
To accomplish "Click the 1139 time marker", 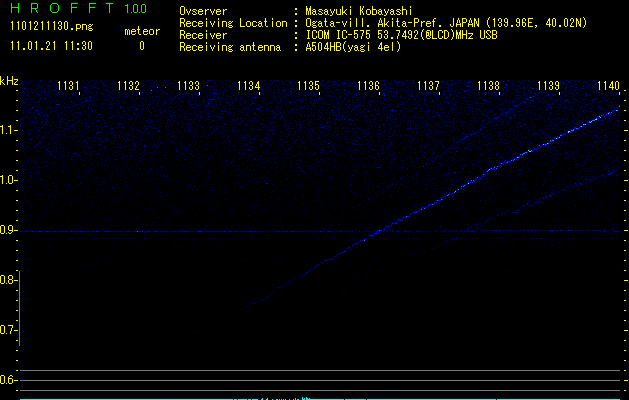I will tap(548, 86).
